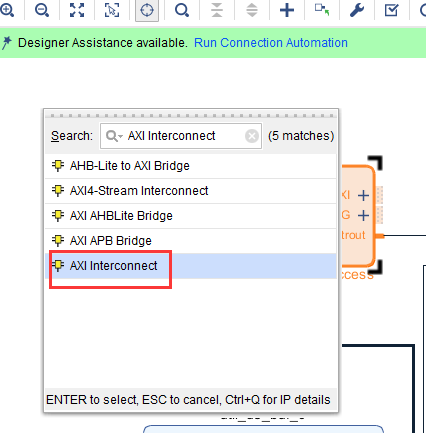
Task: Open the wrench Customize Block icon
Action: click(357, 10)
